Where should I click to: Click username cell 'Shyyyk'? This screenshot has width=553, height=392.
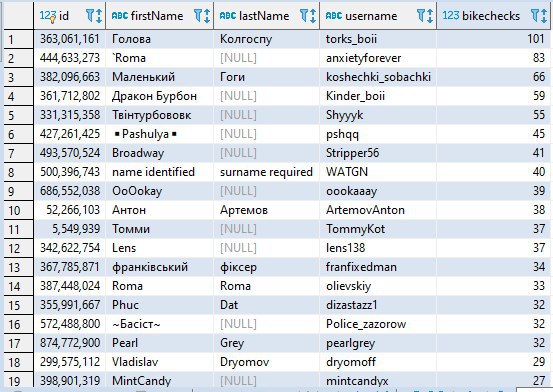tap(378, 115)
